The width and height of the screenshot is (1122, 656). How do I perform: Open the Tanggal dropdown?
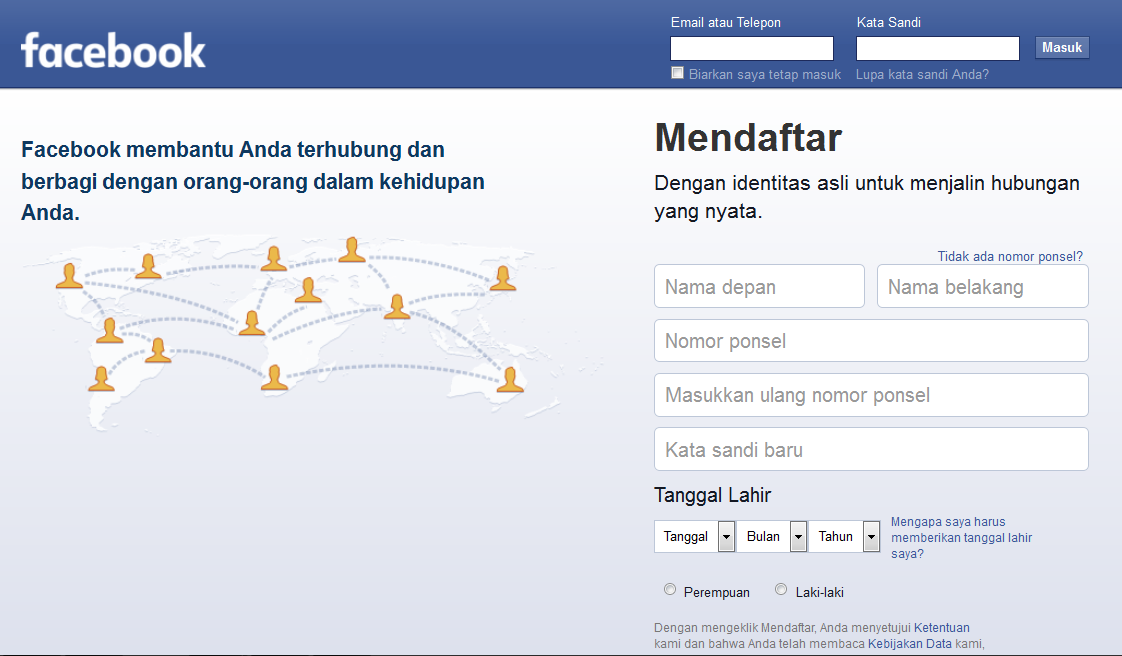click(694, 536)
